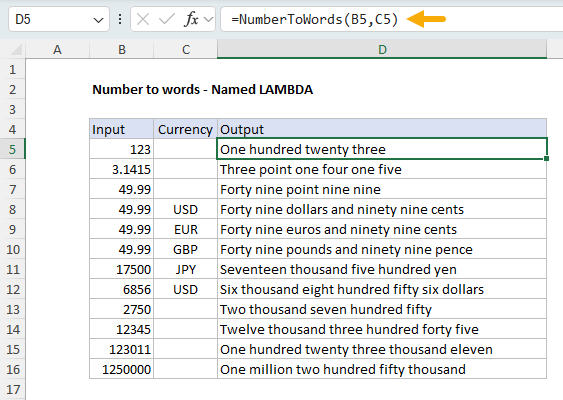563x400 pixels.
Task: Click the 'Output' header cell
Action: click(382, 129)
